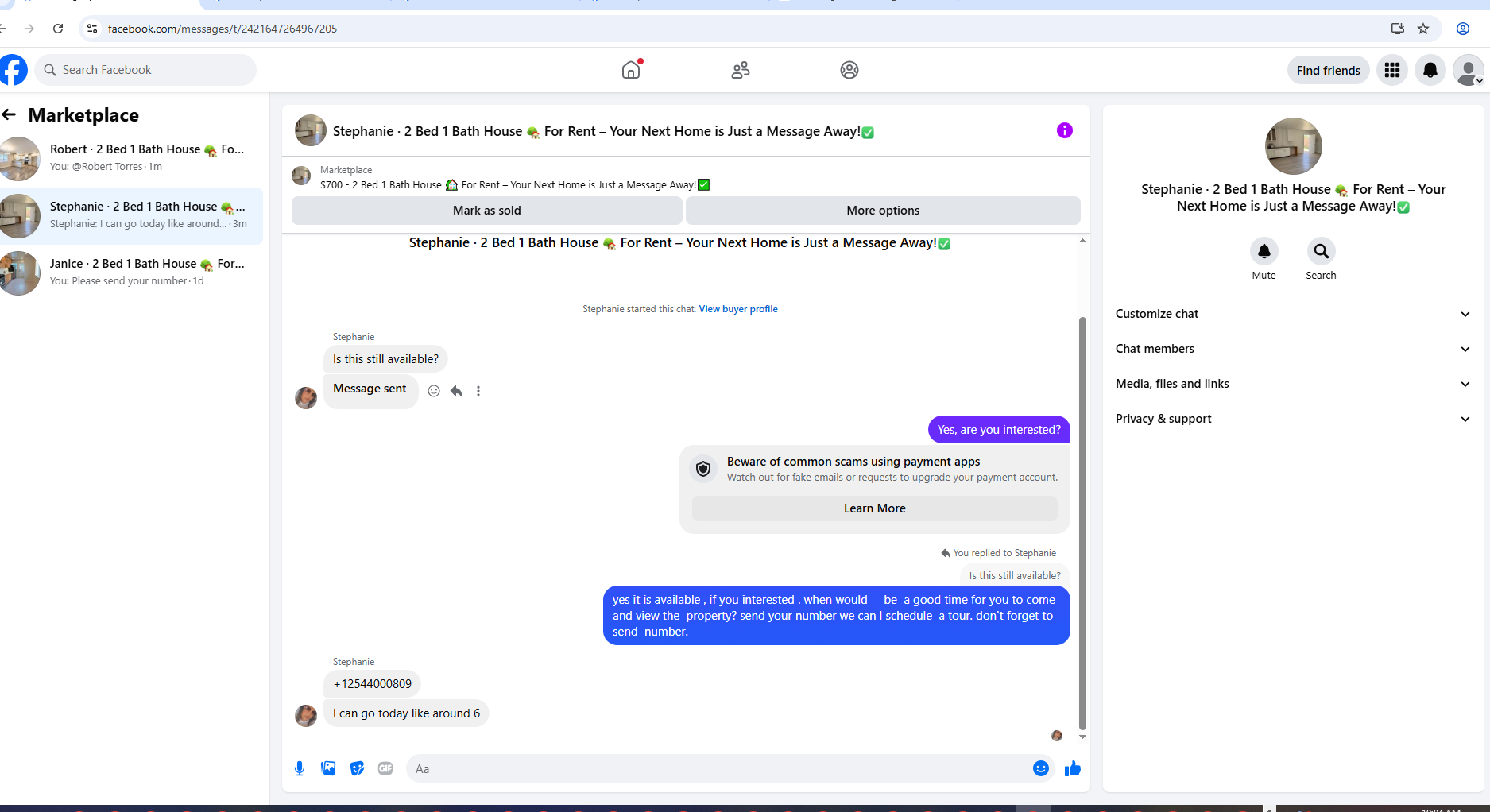View site information icon in address bar

[x=92, y=29]
